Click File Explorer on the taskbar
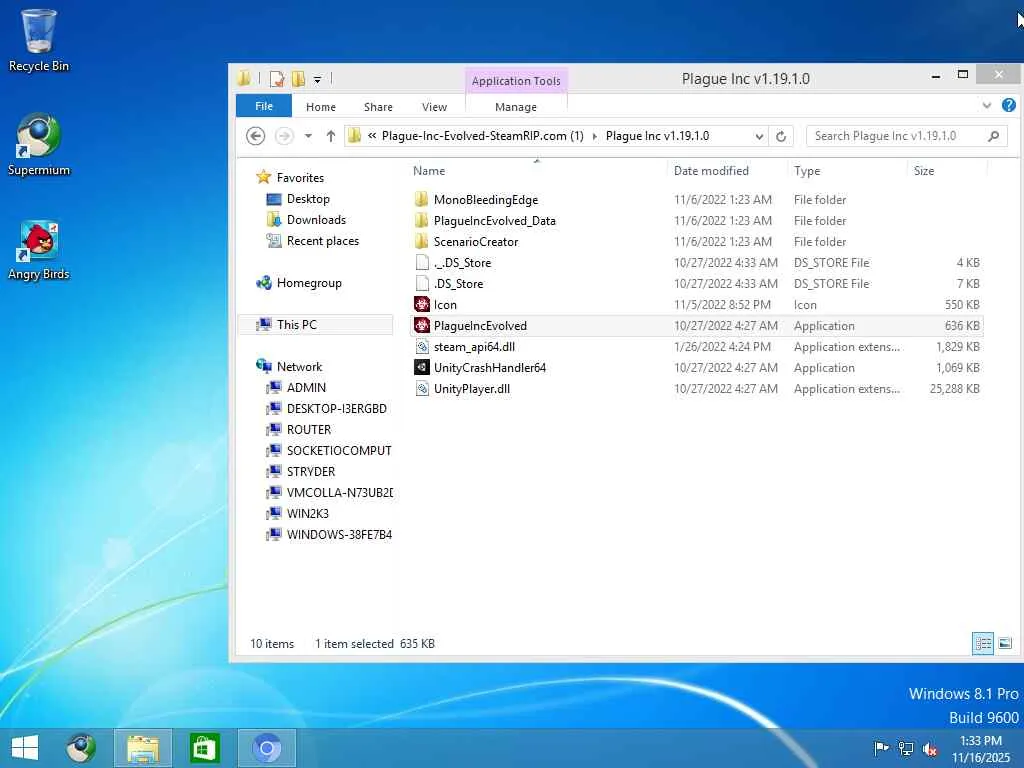1024x768 pixels. 143,748
